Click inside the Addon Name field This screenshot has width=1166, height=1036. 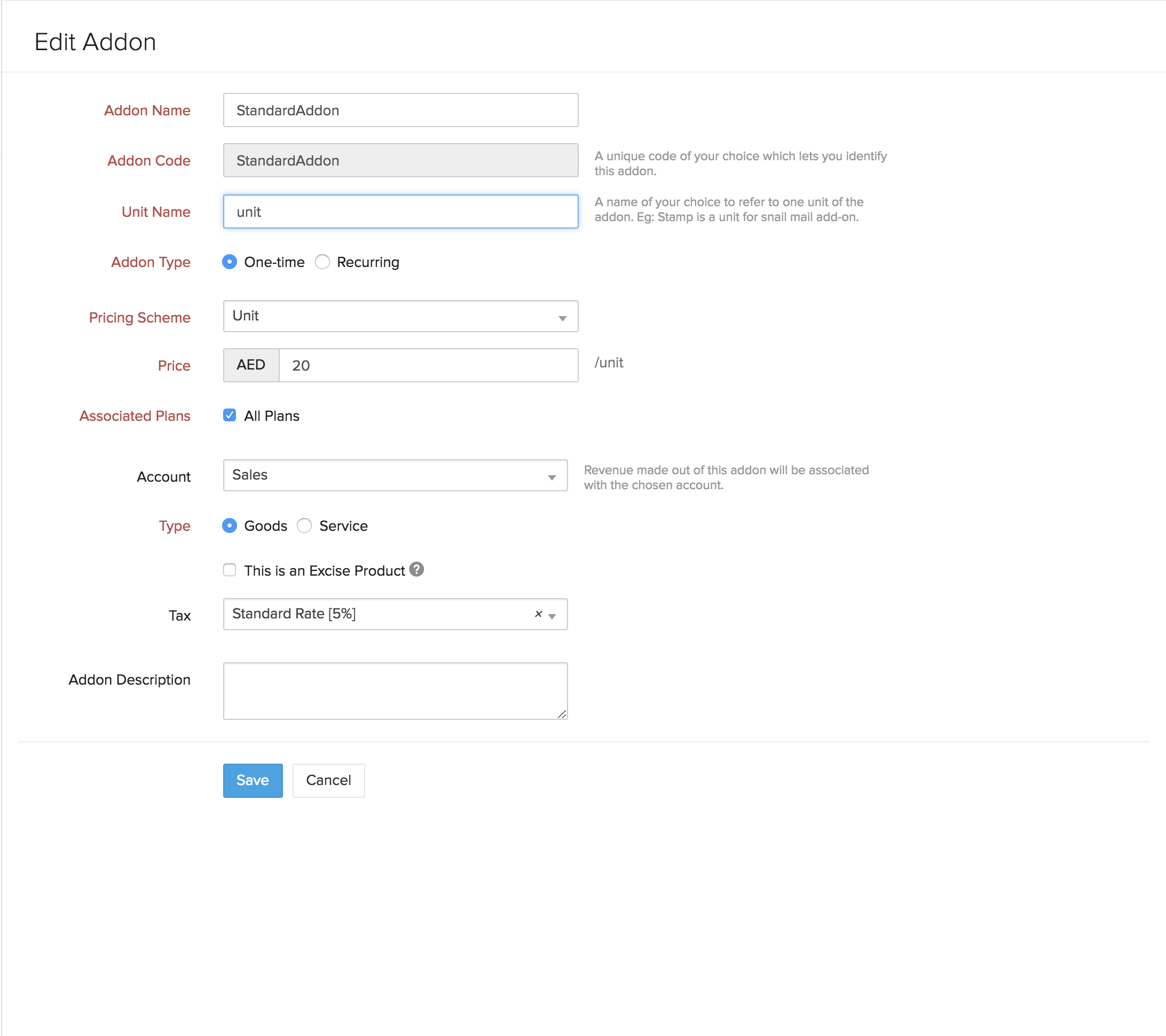point(399,110)
